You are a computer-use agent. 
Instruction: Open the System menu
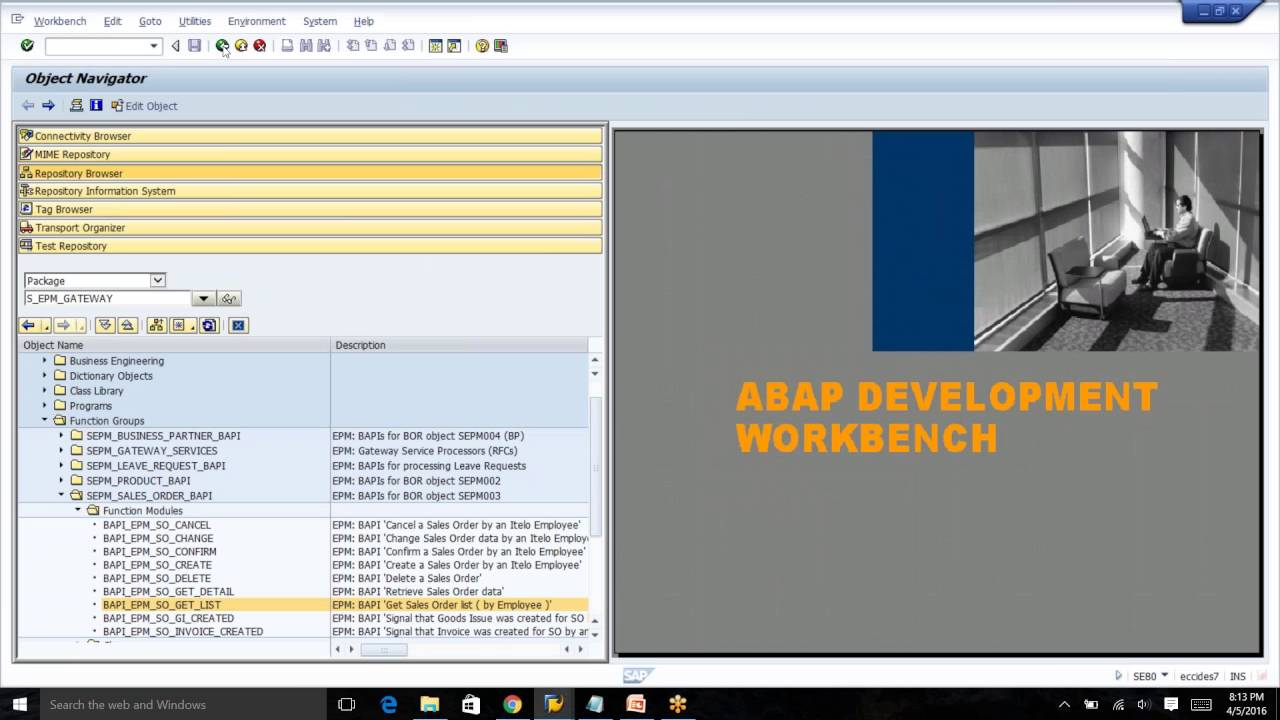(x=320, y=21)
